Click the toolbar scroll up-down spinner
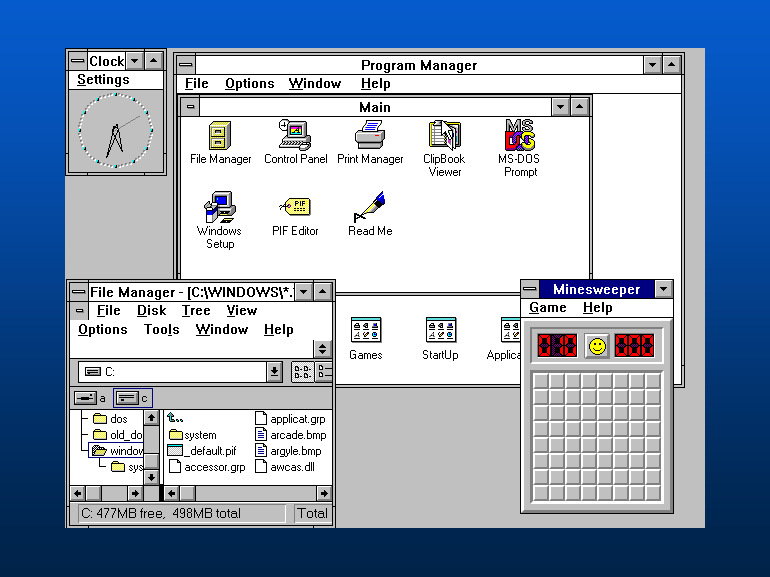Screen dimensions: 770x577 (x=322, y=349)
